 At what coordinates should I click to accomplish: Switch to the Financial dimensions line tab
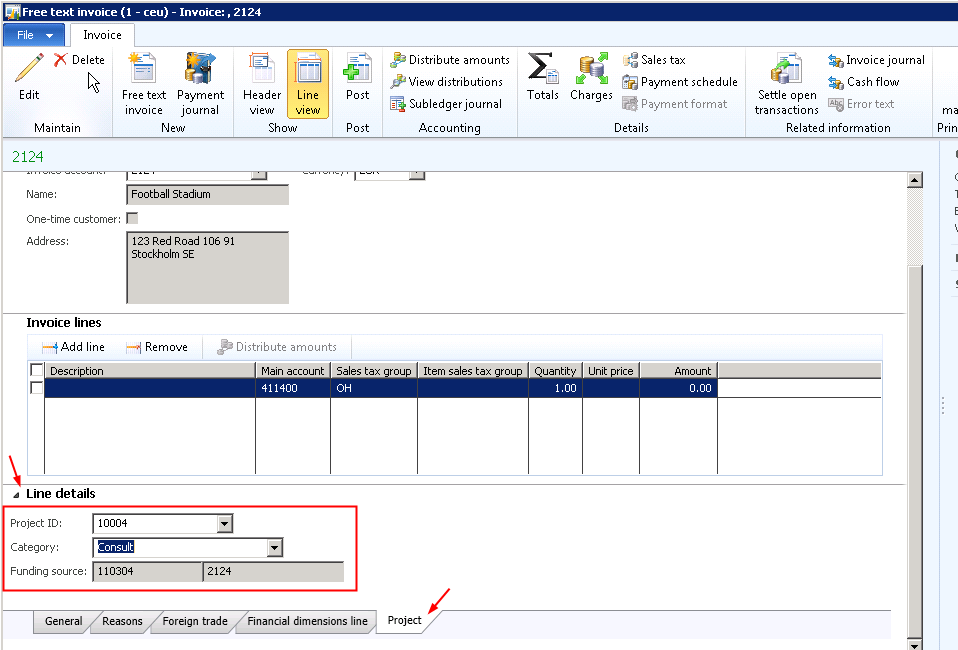point(307,621)
